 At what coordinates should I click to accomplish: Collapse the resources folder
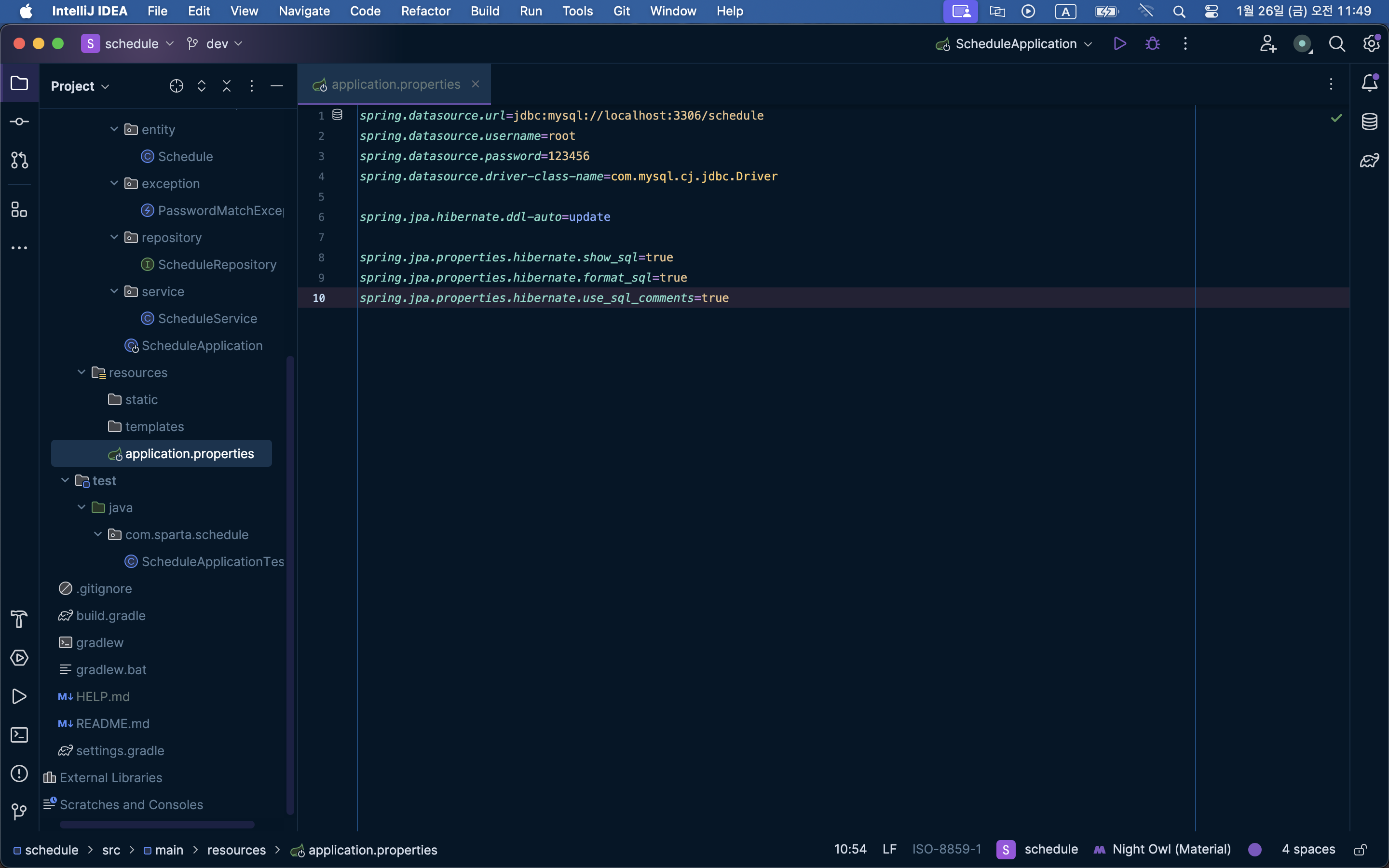click(82, 373)
